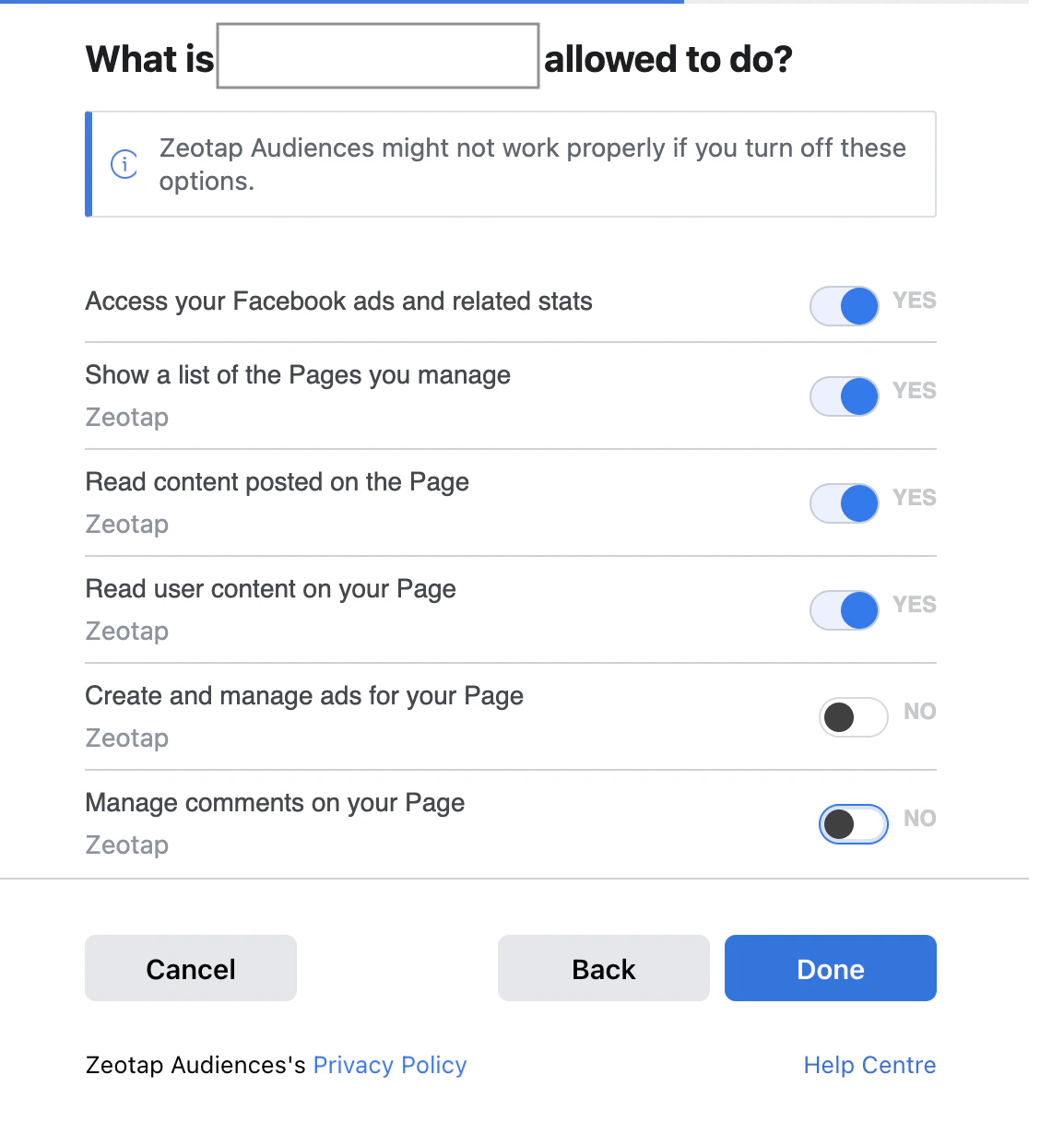The height and width of the screenshot is (1134, 1064).
Task: Click the 'Access your Facebook ads and related stats' label
Action: point(338,301)
